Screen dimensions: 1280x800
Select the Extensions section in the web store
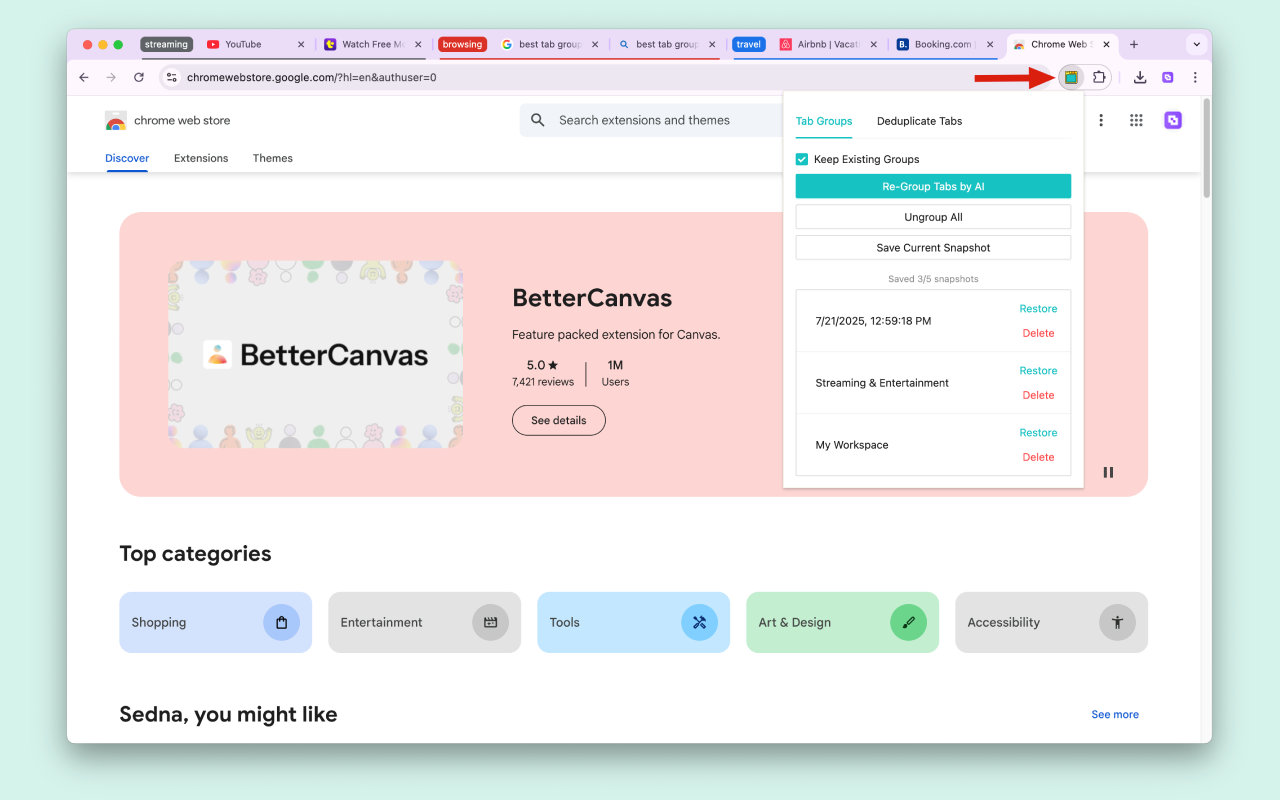200,158
